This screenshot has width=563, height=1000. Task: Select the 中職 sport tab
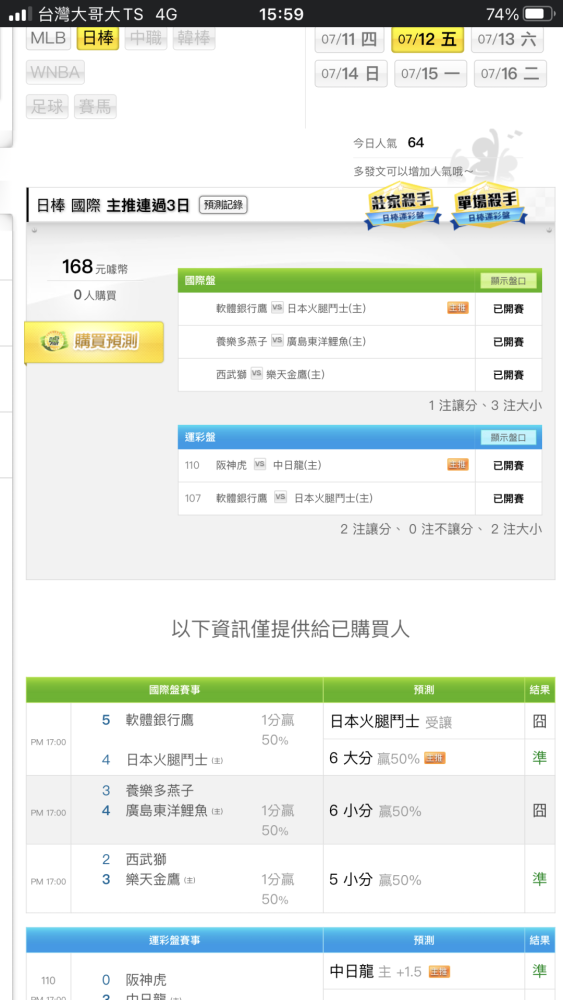pyautogui.click(x=146, y=38)
